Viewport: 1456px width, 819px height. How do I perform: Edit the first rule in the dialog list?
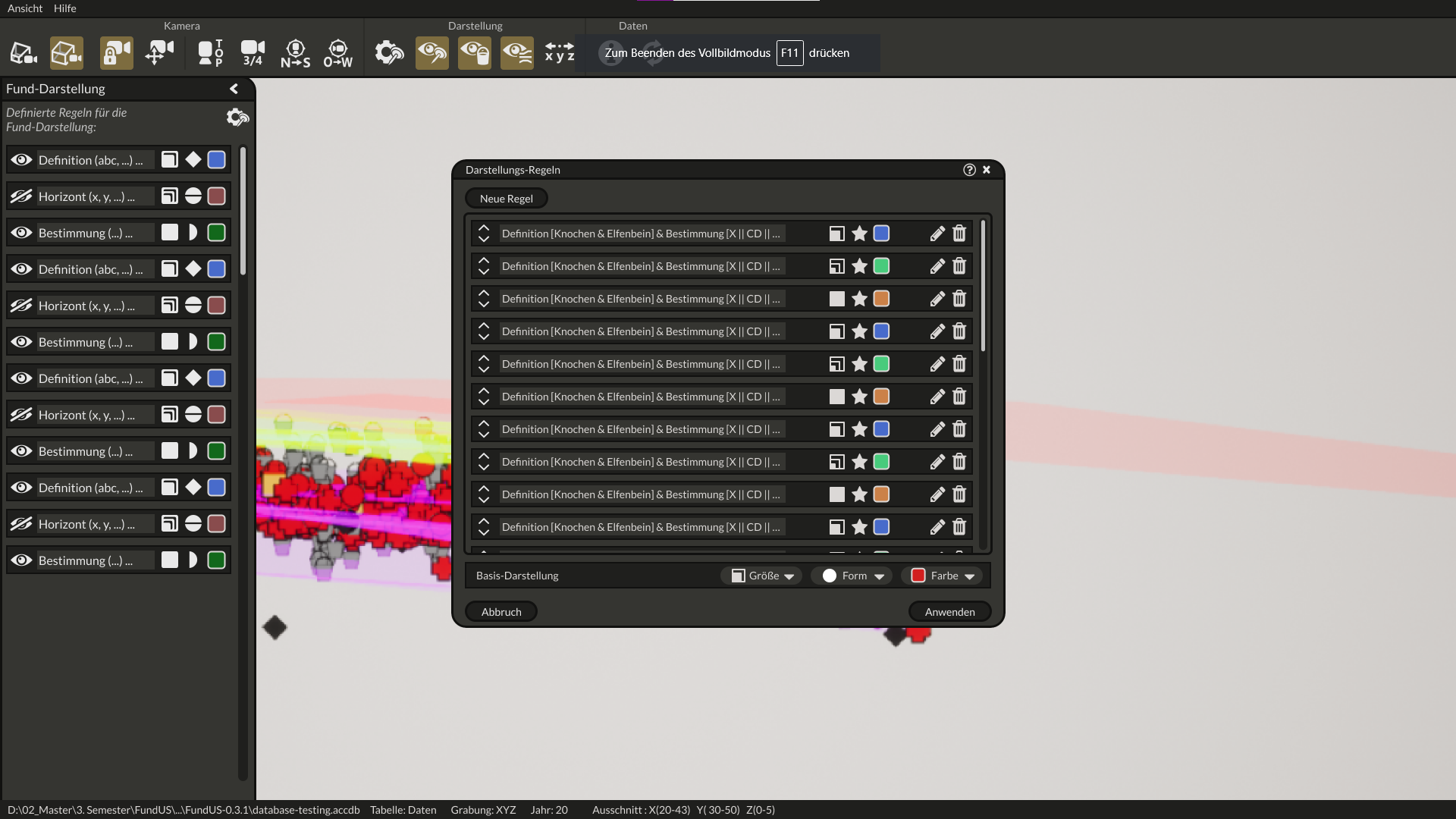937,234
